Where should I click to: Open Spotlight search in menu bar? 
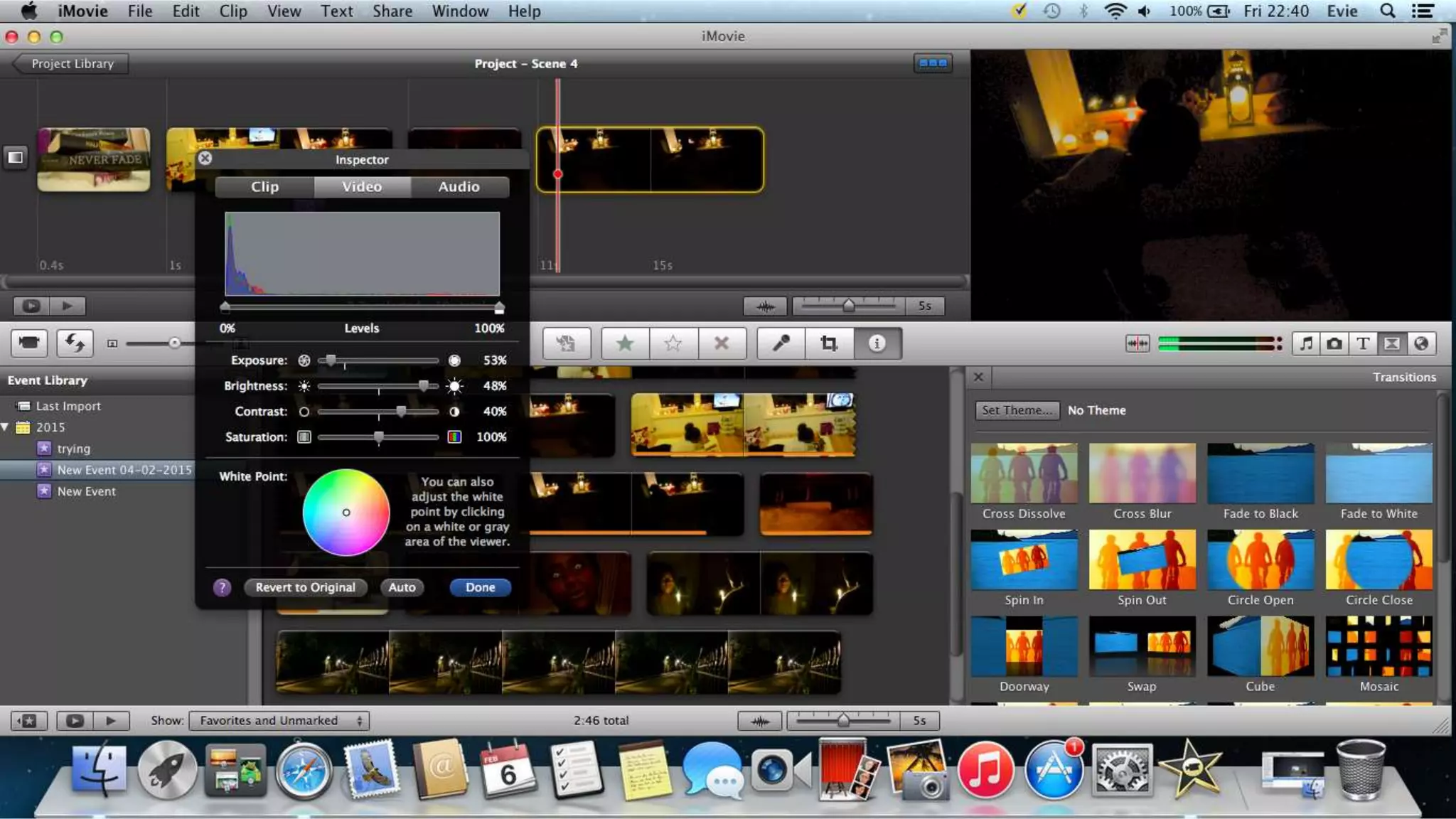(1387, 11)
